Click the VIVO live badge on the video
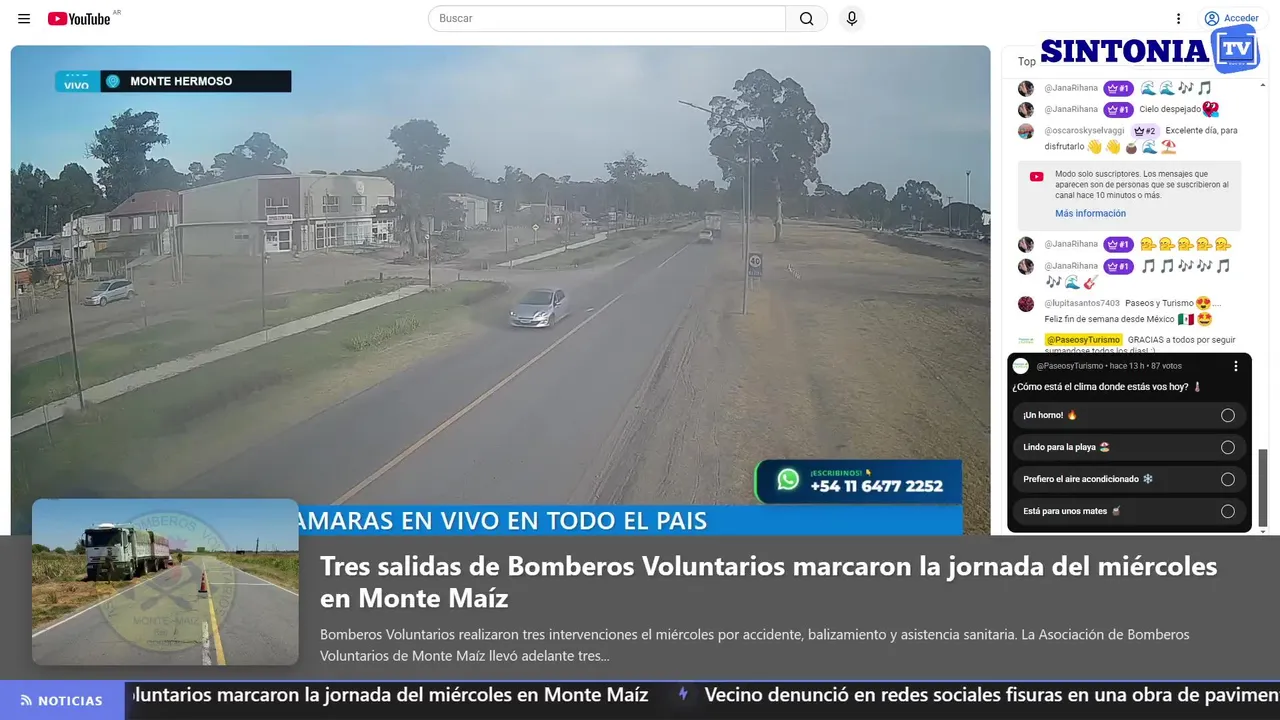The height and width of the screenshot is (720, 1280). [x=77, y=82]
